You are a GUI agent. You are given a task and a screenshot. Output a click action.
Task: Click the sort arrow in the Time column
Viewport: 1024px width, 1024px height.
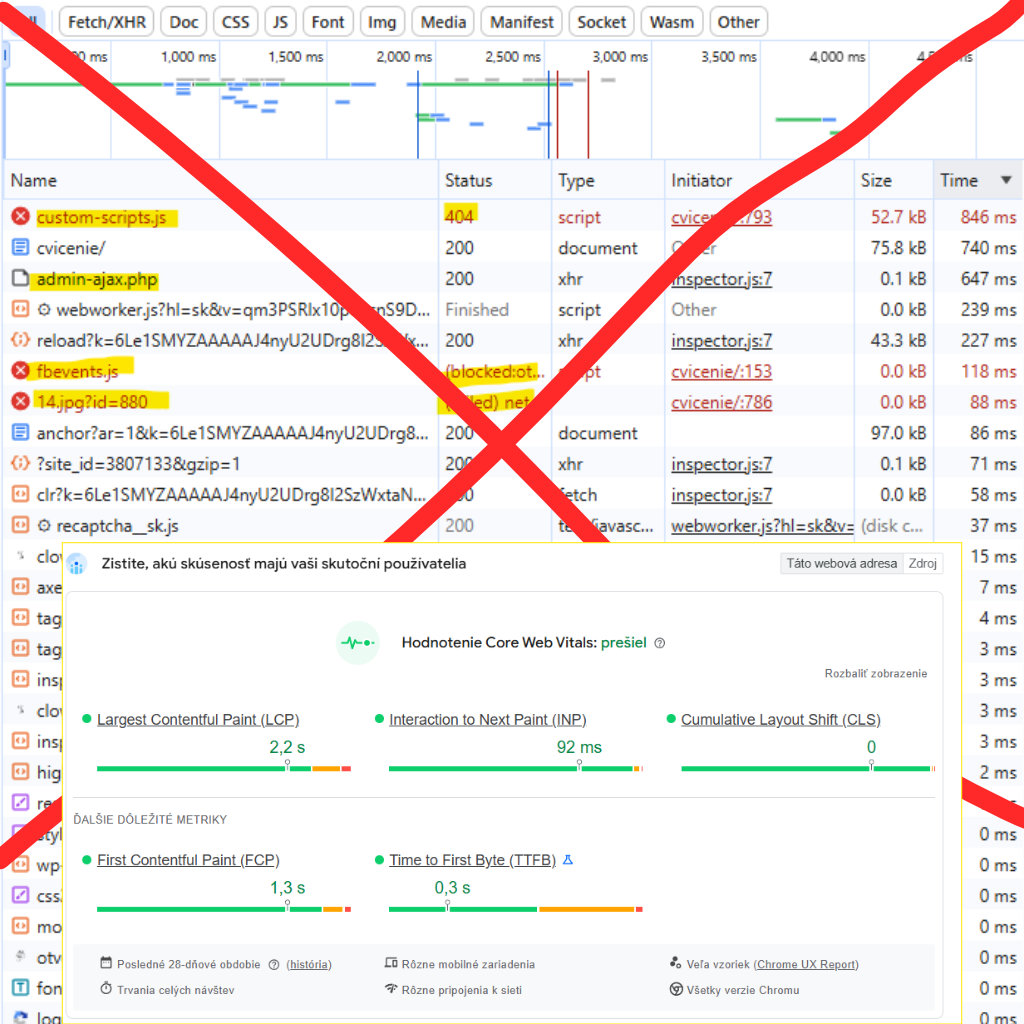[1006, 180]
